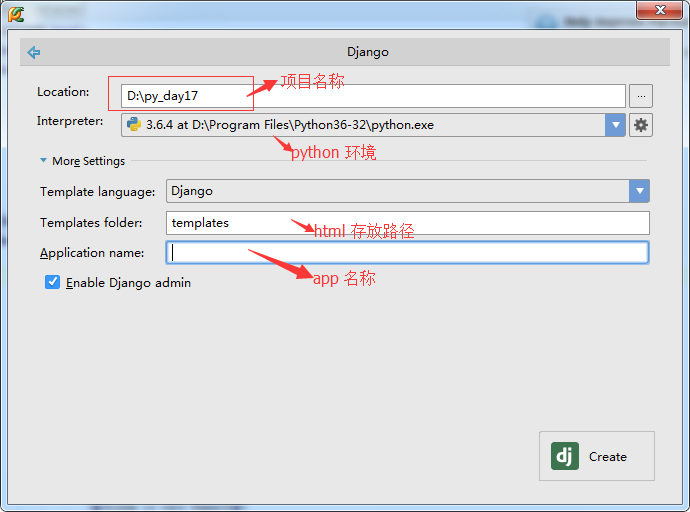Click the Create button
Screen dimensions: 690x512
coord(597,456)
